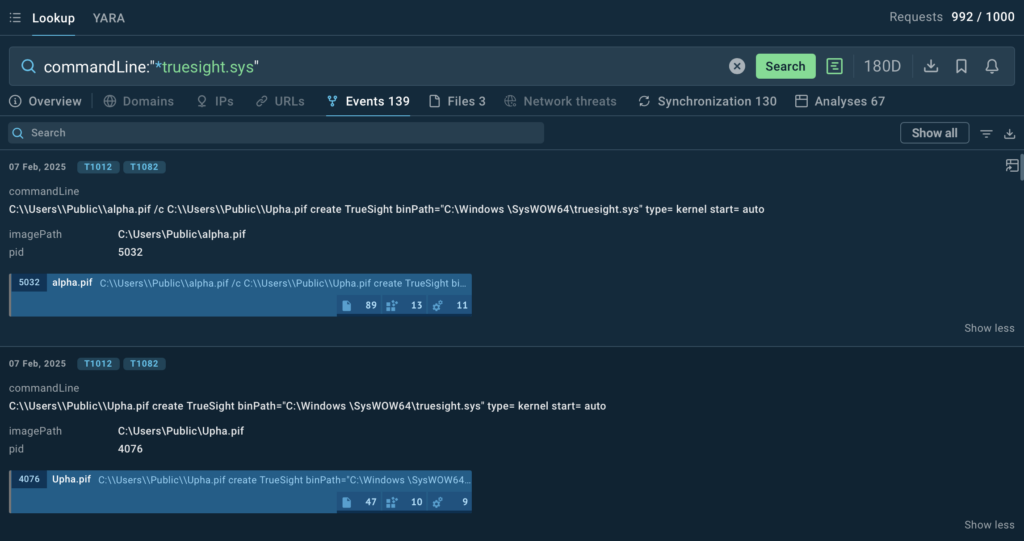Open the sidebar list menu icon
Image resolution: width=1024 pixels, height=541 pixels.
click(x=15, y=18)
